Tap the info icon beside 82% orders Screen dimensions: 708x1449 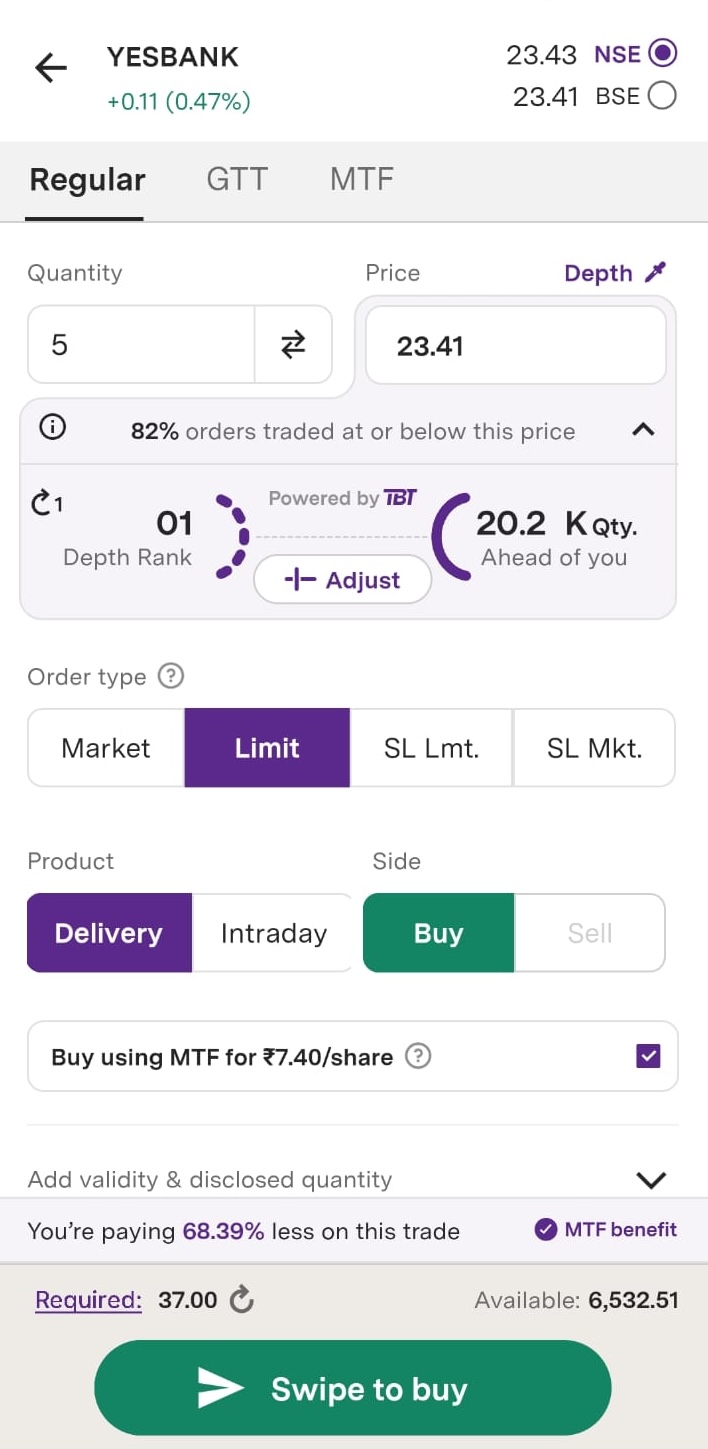point(52,429)
